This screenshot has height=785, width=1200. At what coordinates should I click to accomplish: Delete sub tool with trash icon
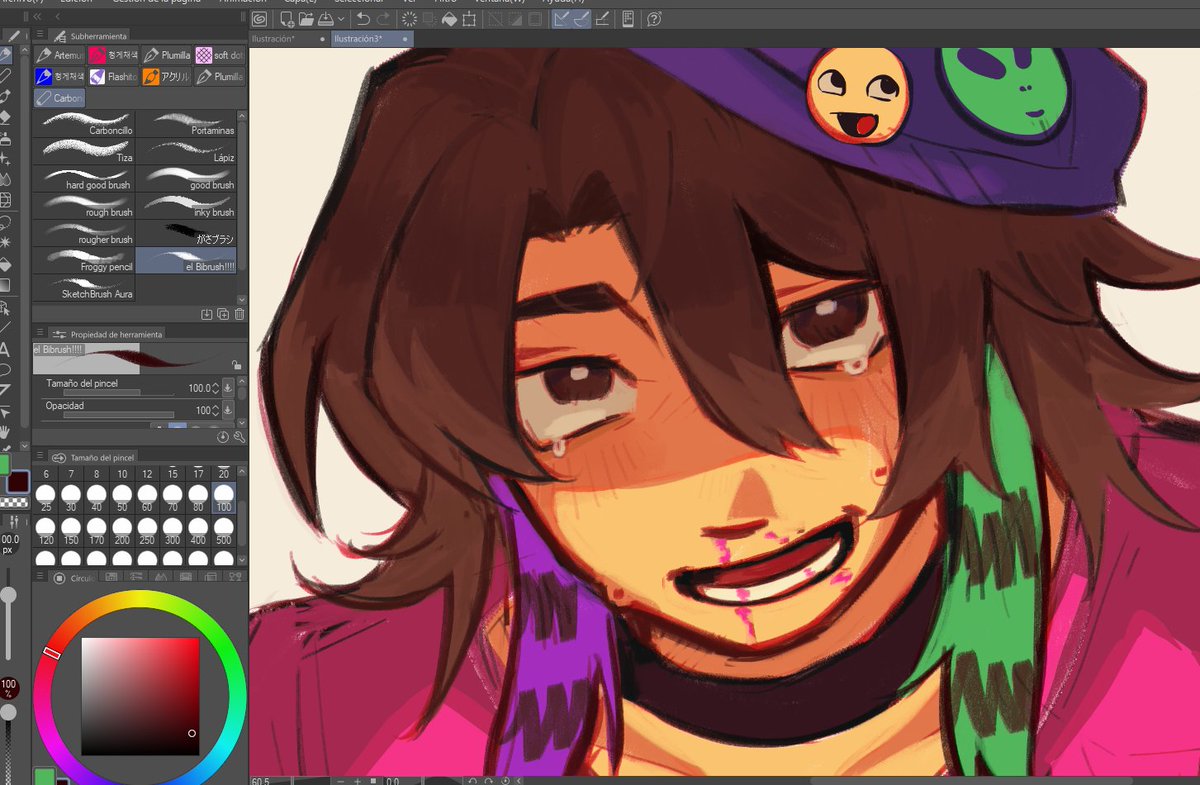pyautogui.click(x=239, y=314)
